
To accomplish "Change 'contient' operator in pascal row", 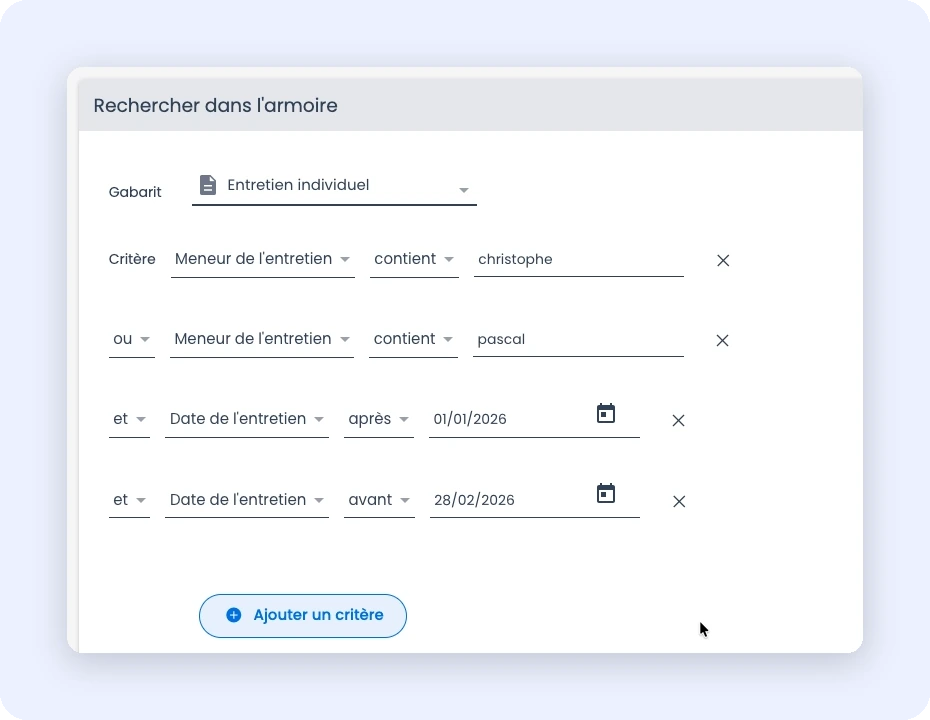I will (413, 340).
